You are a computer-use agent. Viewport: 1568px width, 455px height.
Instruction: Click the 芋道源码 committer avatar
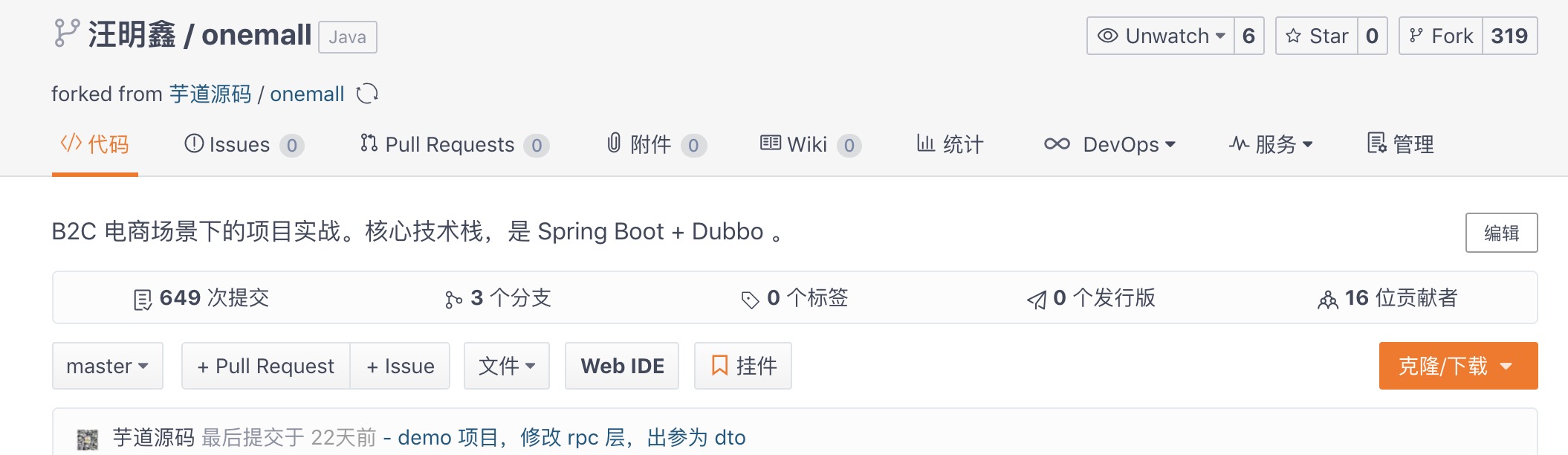[x=88, y=439]
